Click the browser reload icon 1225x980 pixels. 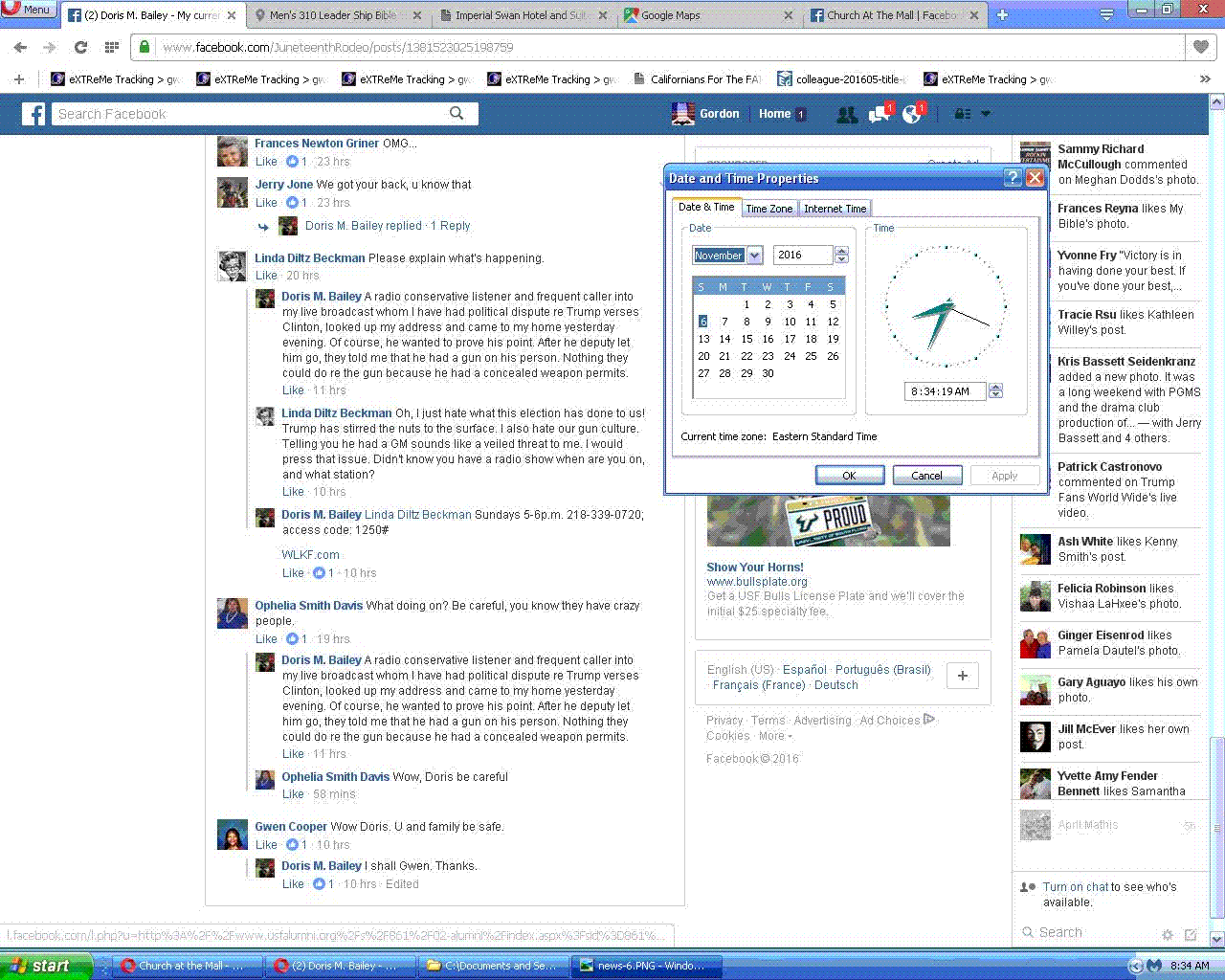click(80, 47)
